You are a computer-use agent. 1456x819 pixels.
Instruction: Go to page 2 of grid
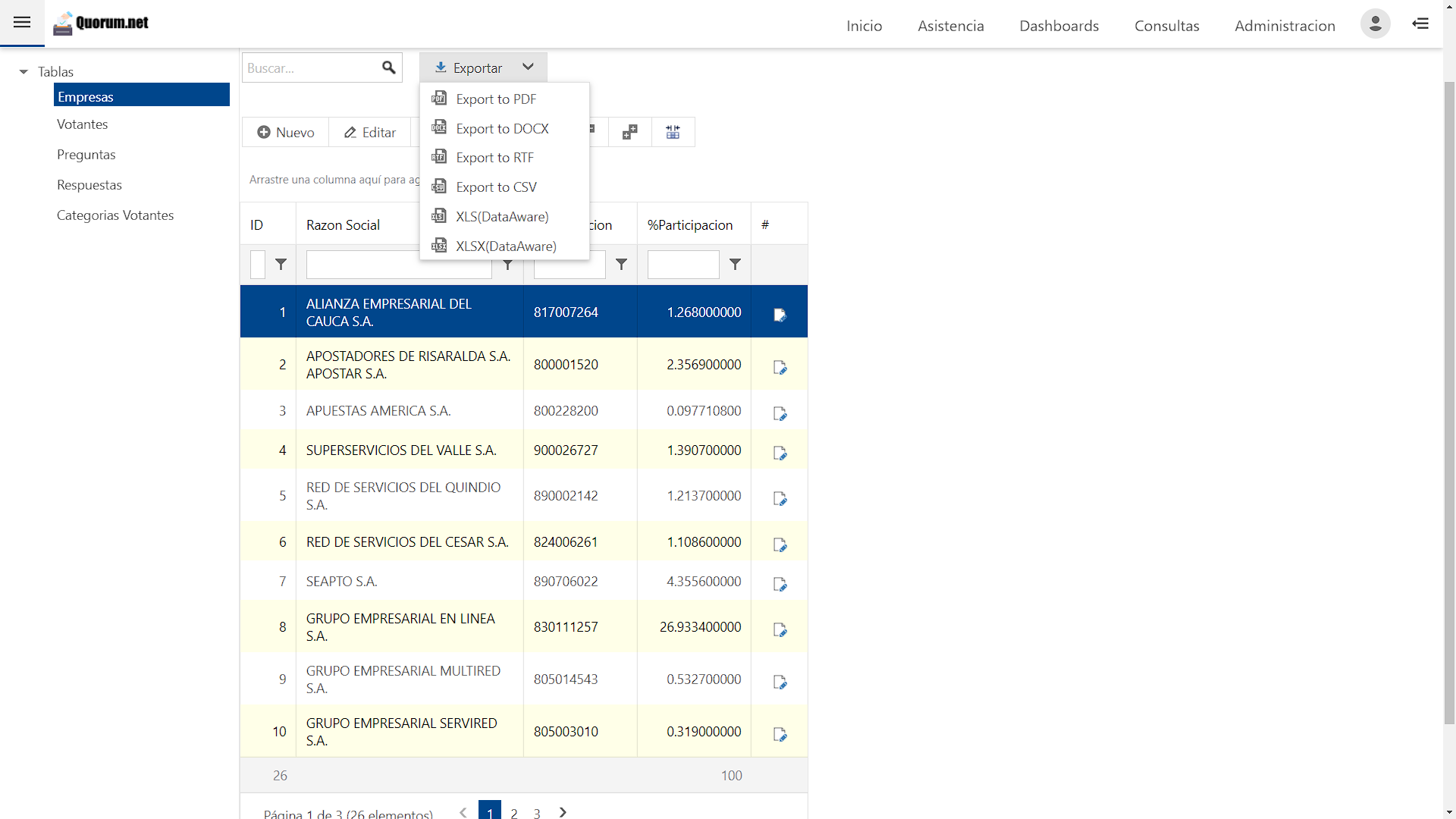click(x=514, y=812)
